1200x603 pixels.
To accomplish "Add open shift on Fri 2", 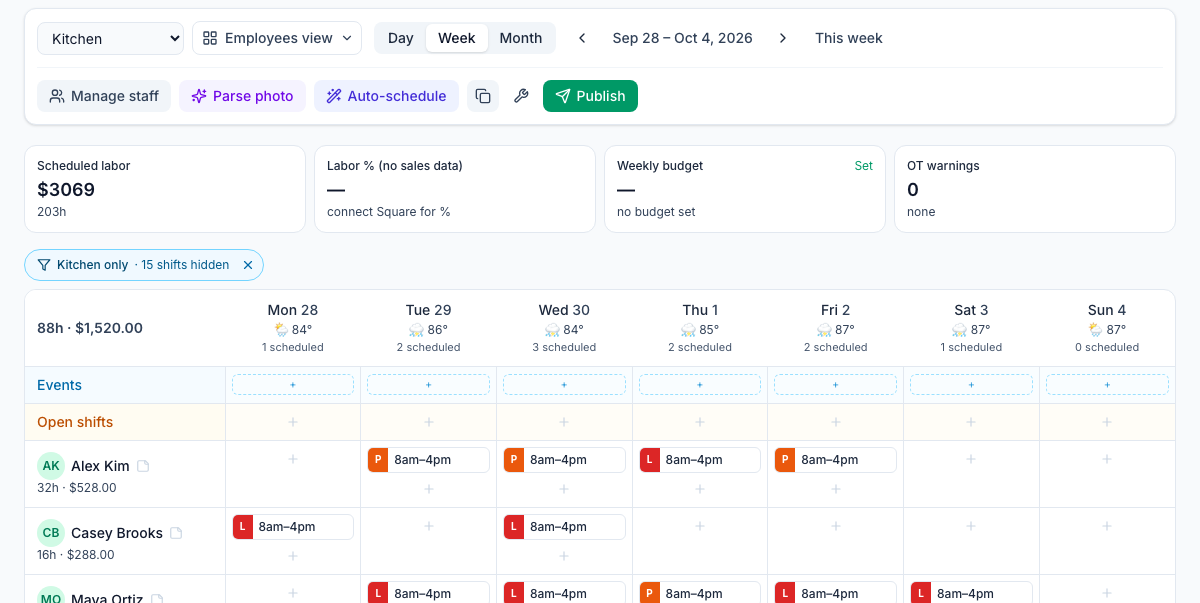I will click(836, 422).
